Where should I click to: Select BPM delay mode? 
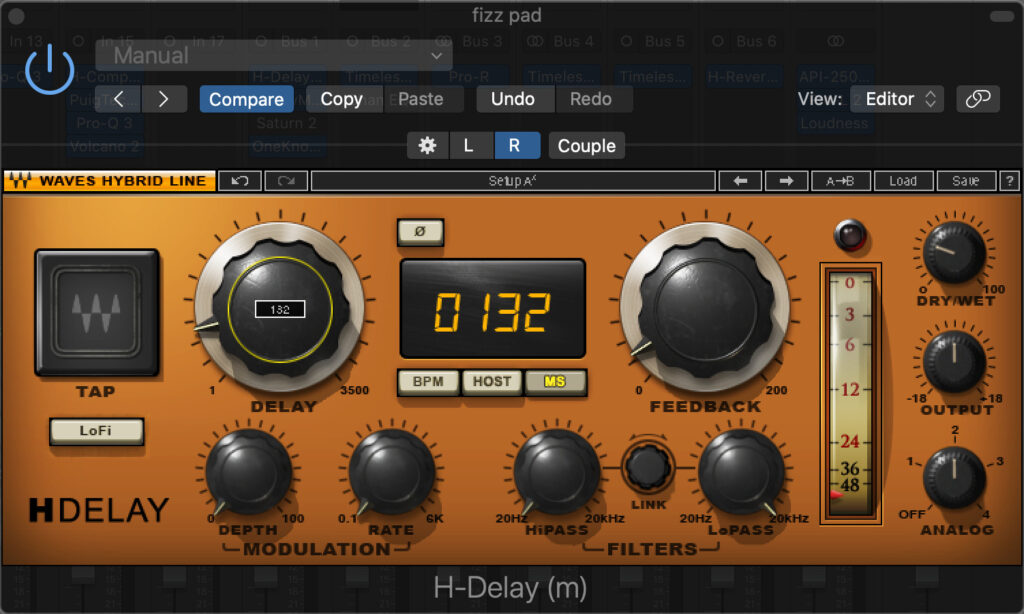428,381
